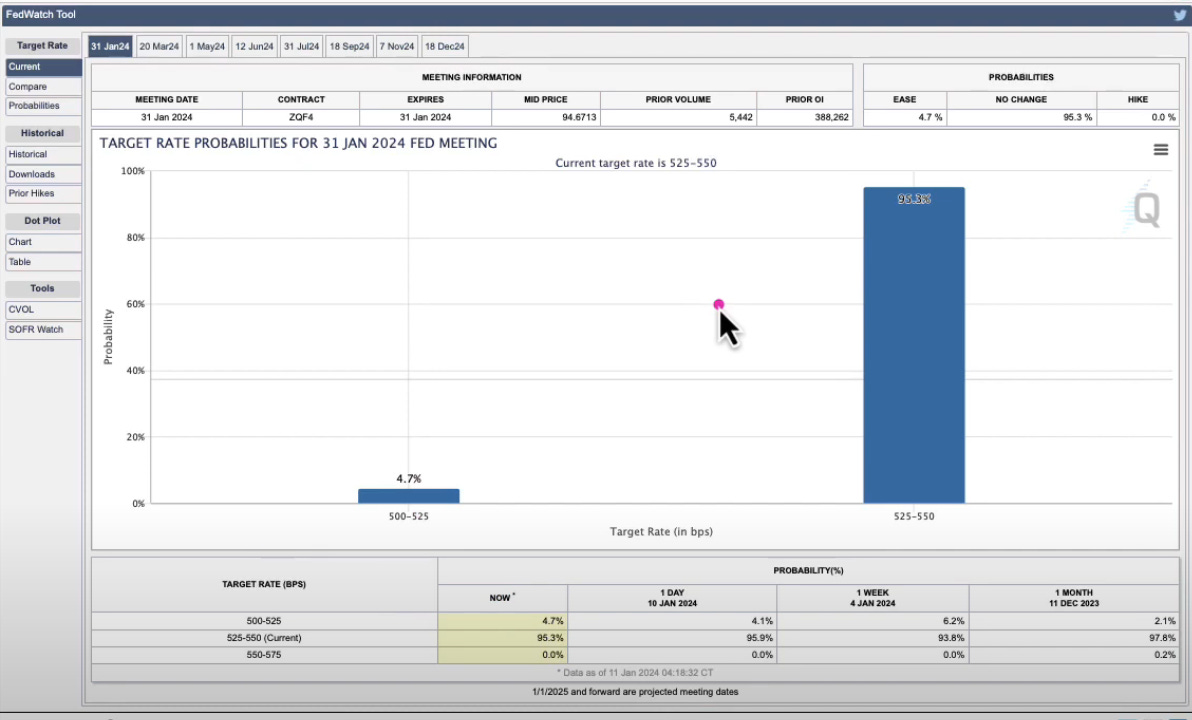
Task: Click the 550-575 table row label
Action: point(264,655)
